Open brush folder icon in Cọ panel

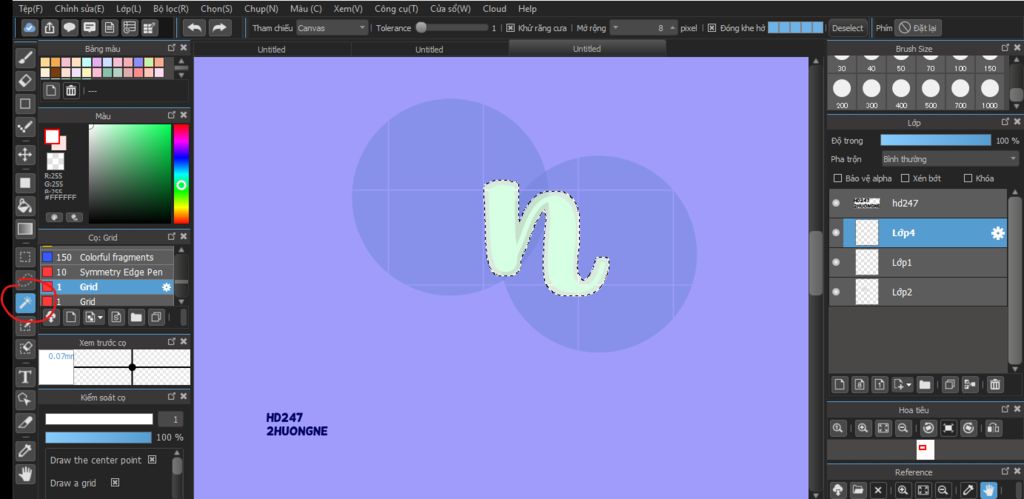pos(135,317)
